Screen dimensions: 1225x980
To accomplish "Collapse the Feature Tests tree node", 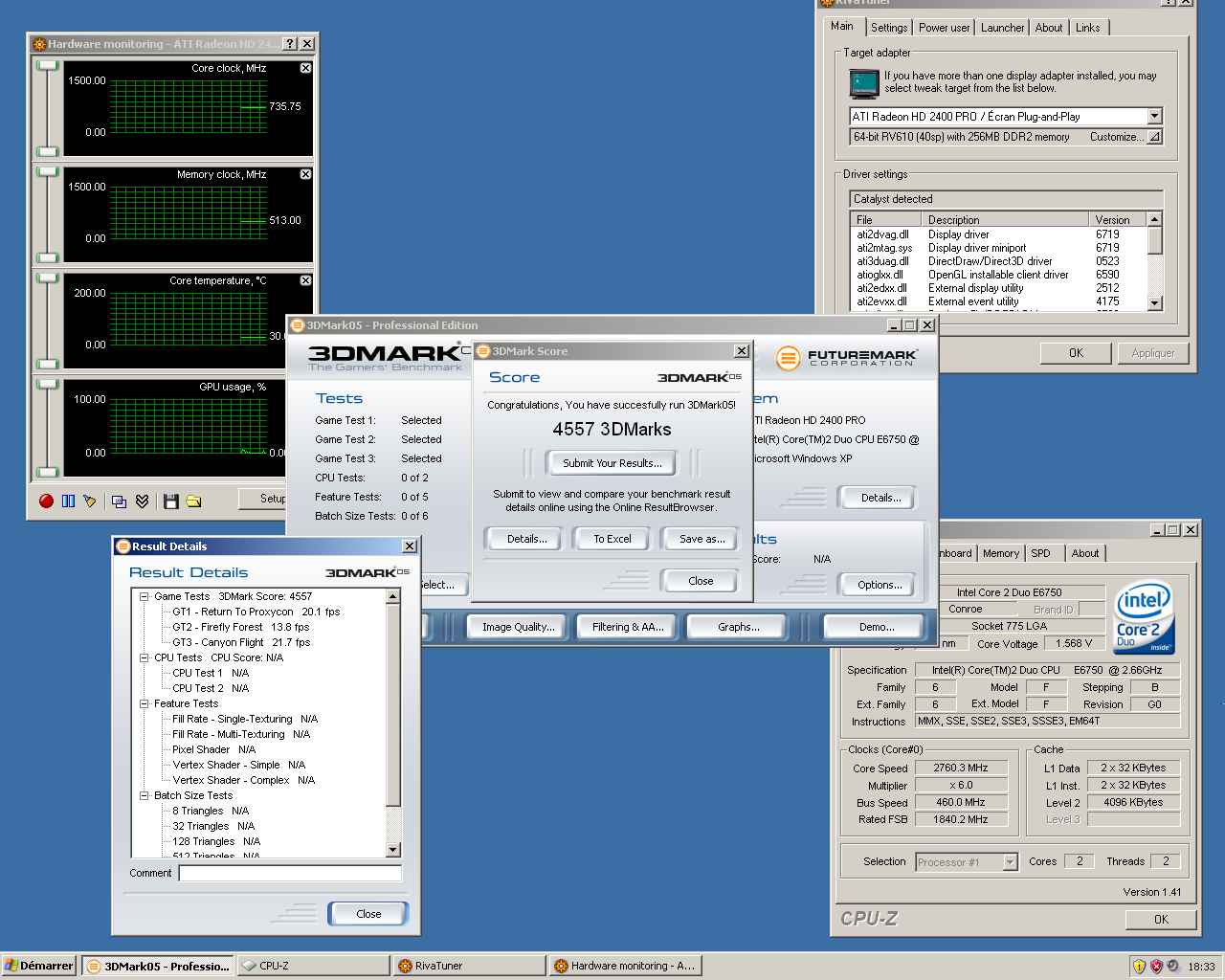I will [x=145, y=703].
